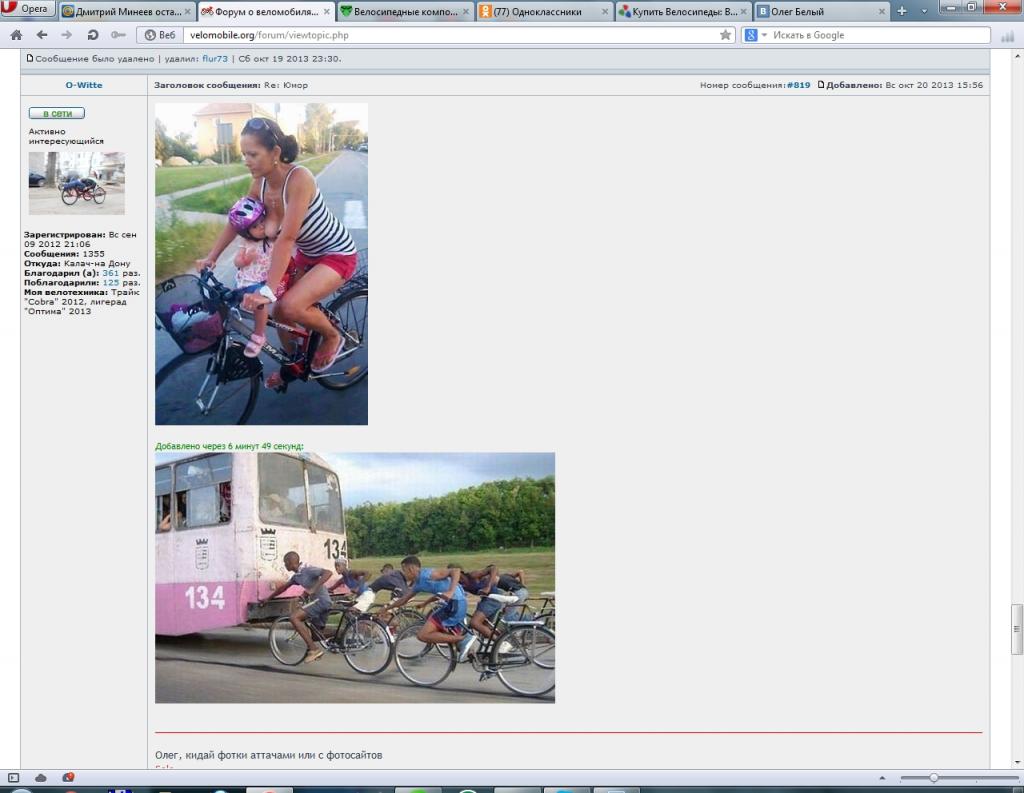Reload the page with refresh icon
Image resolution: width=1024 pixels, height=793 pixels.
click(x=93, y=35)
